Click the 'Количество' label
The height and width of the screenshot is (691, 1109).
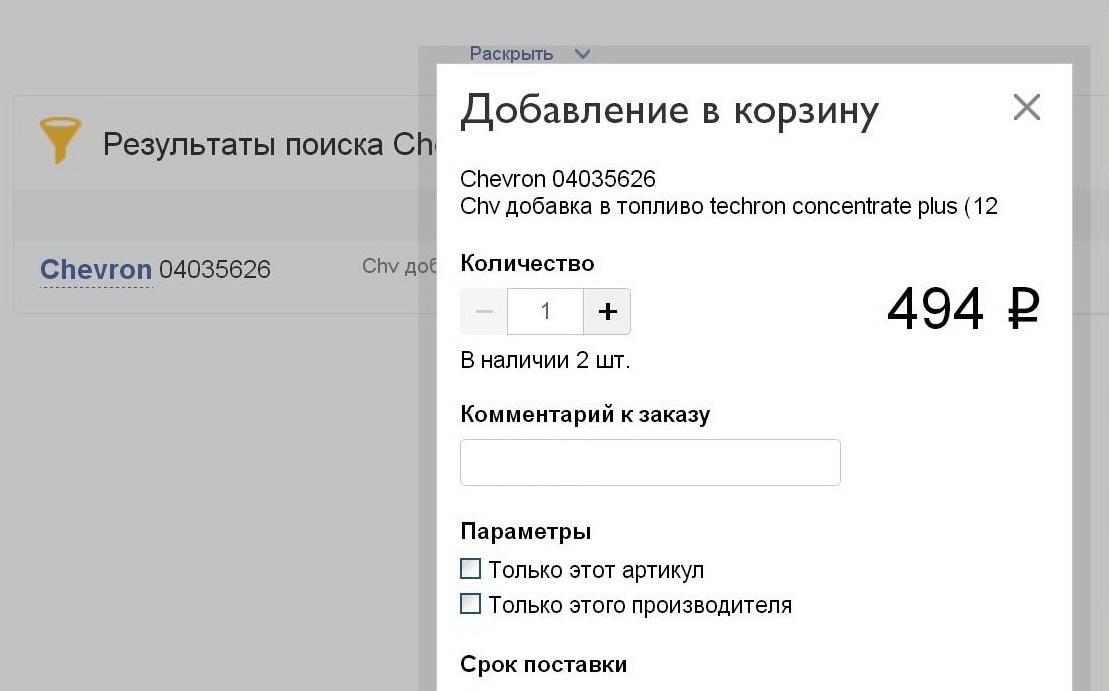[x=527, y=263]
